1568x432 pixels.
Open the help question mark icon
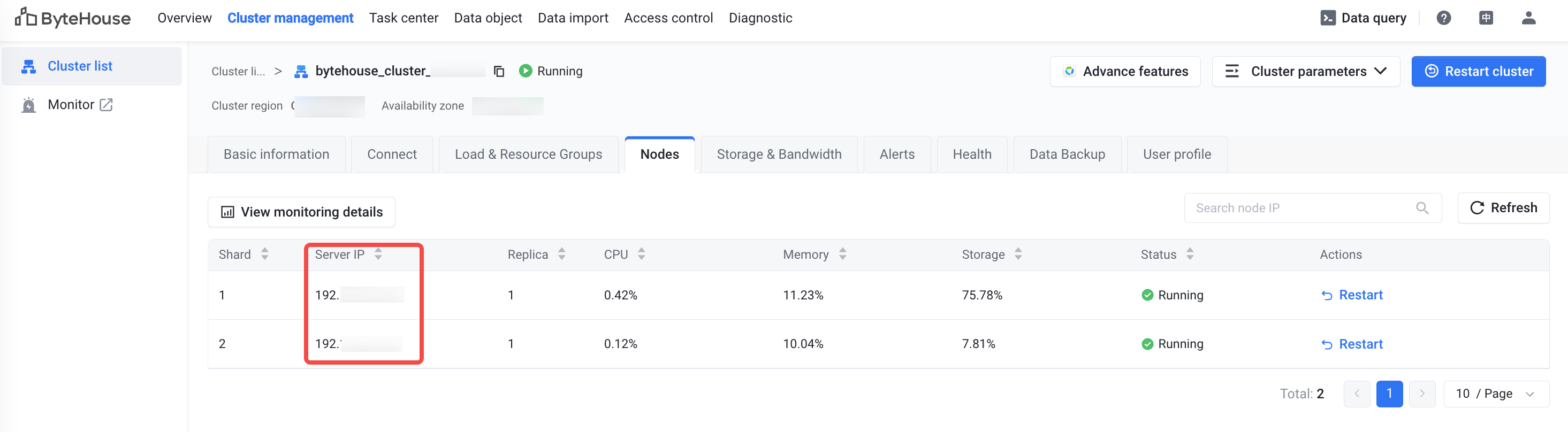1443,18
